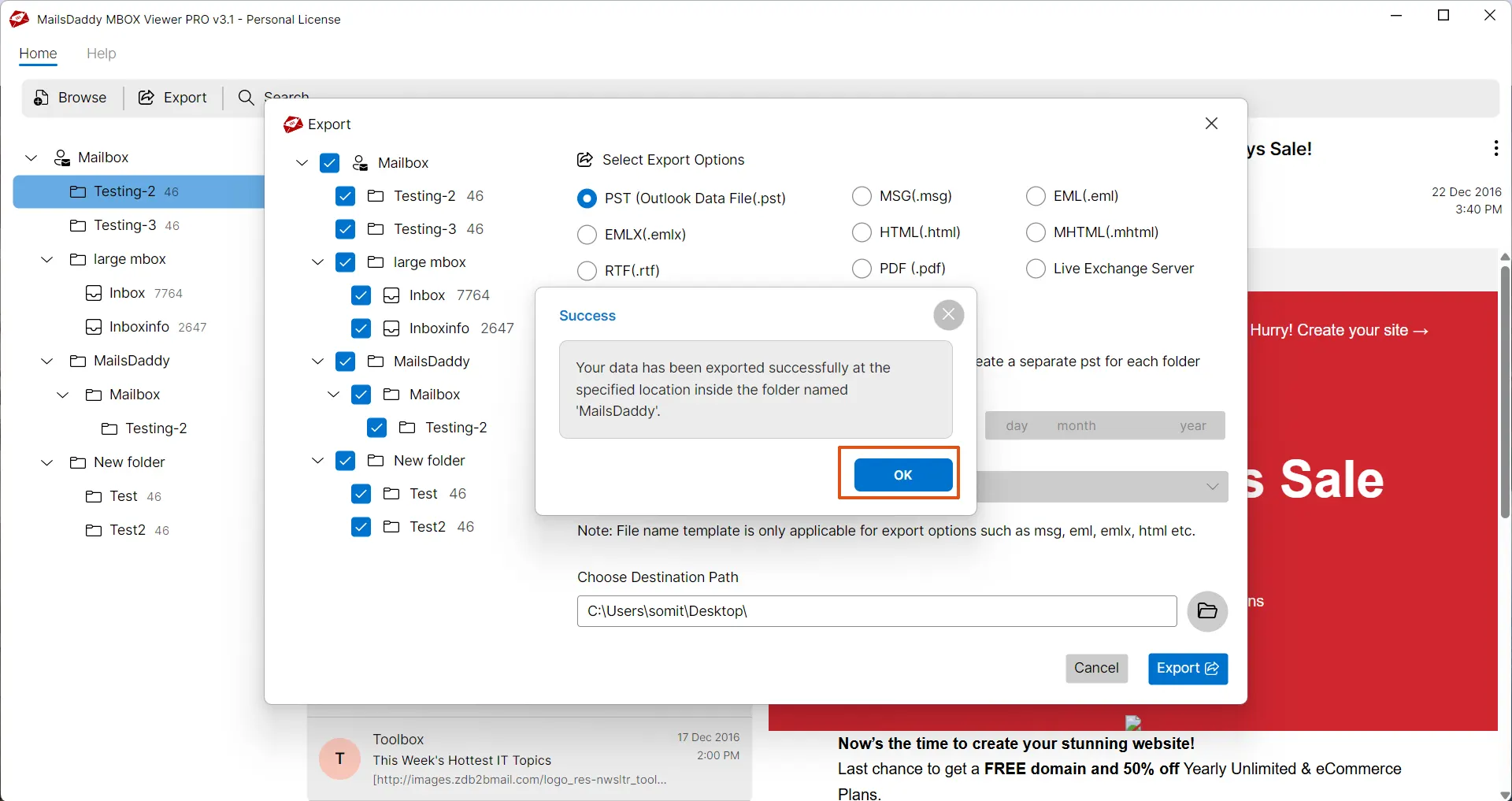Collapse the large mbox folder in the sidebar
The image size is (1512, 801).
pyautogui.click(x=47, y=259)
